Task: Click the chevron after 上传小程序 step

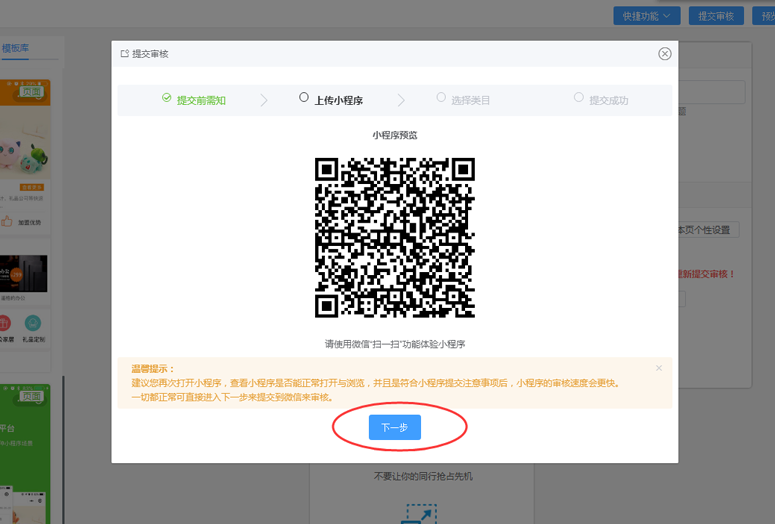Action: 401,100
